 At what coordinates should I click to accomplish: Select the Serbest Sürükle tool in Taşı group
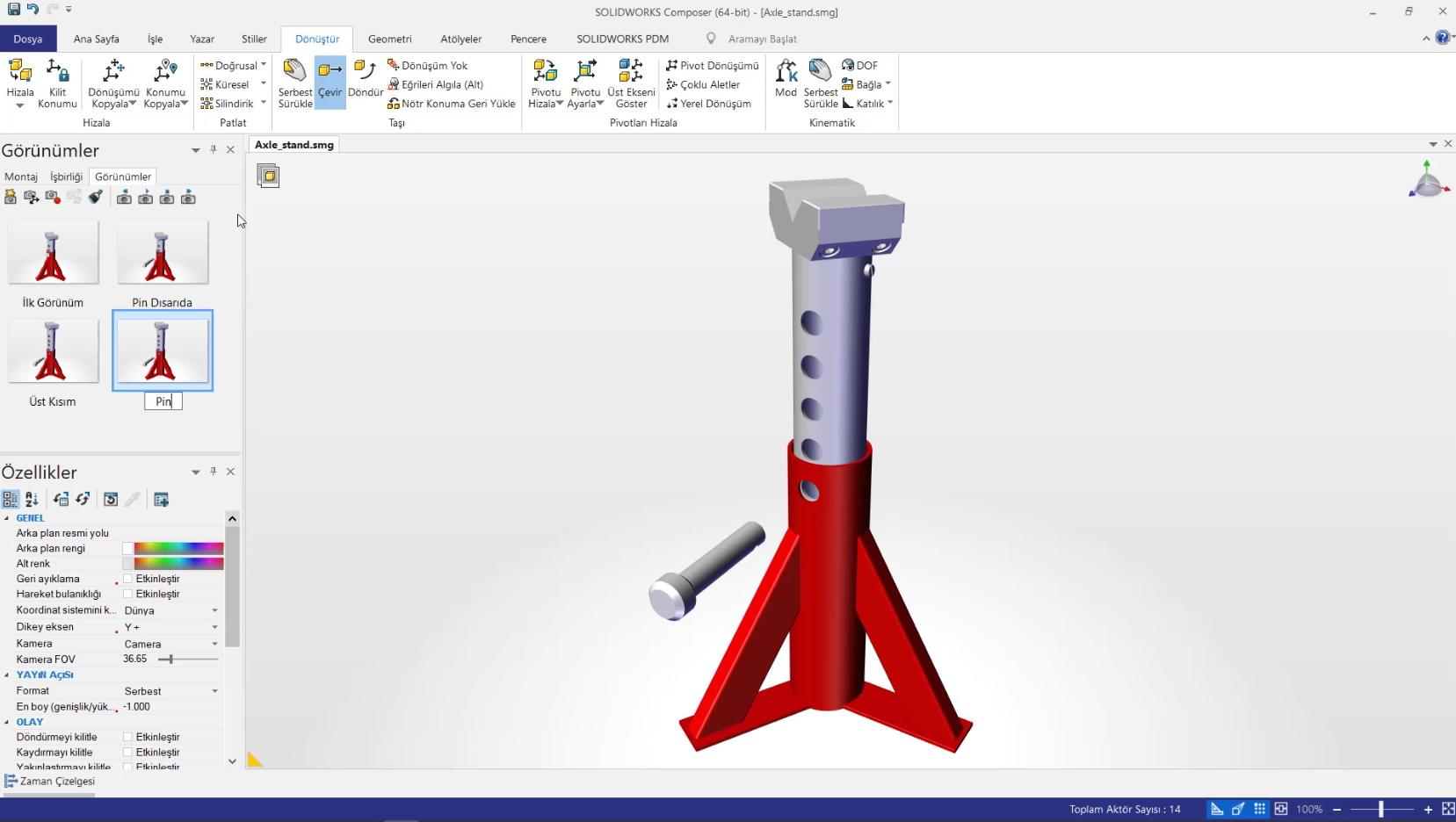pos(294,83)
